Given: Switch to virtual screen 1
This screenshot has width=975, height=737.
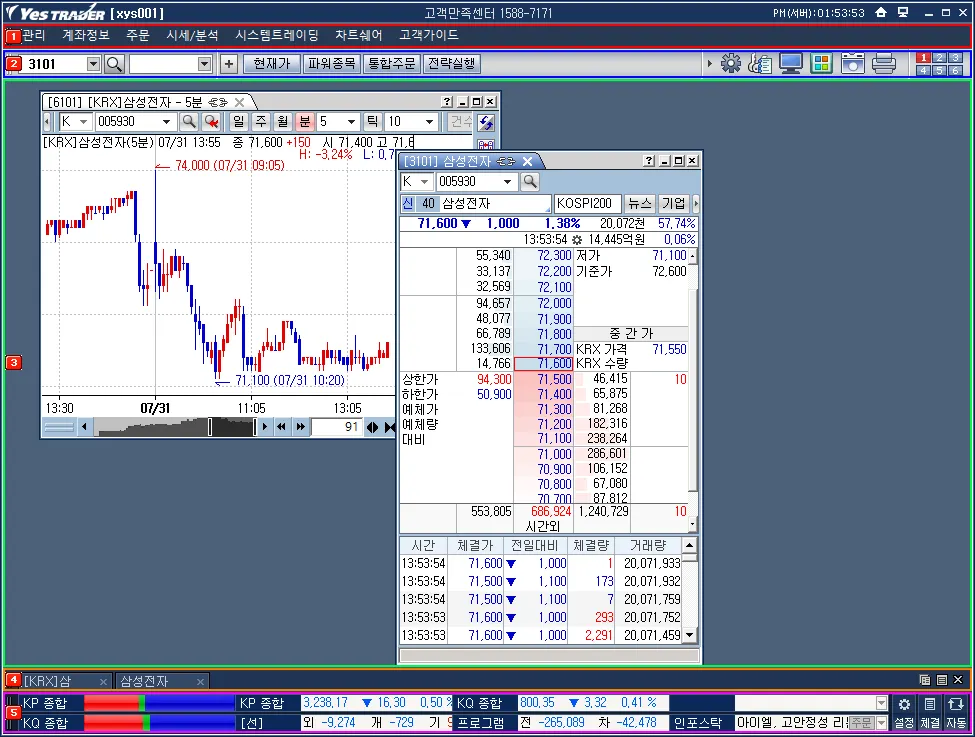Looking at the screenshot, I should 923,58.
